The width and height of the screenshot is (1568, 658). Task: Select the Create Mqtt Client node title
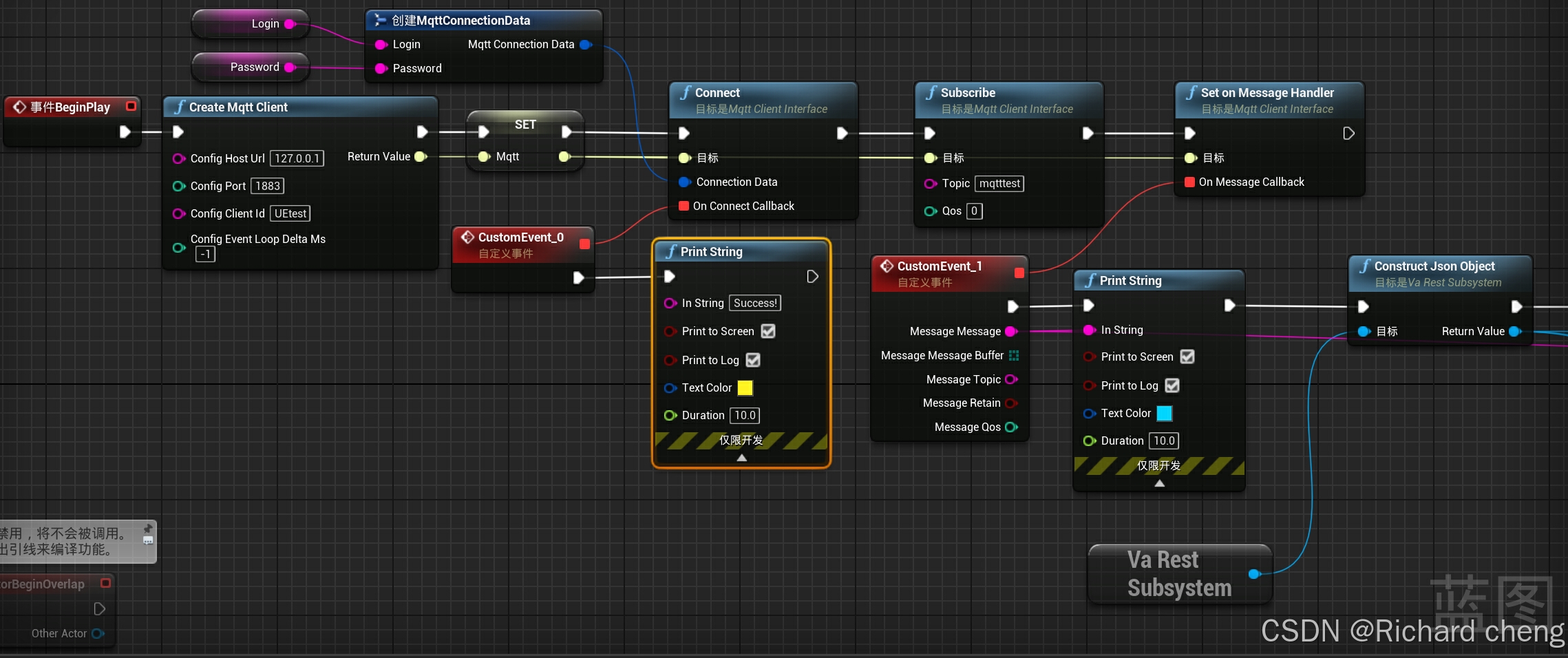(x=238, y=107)
